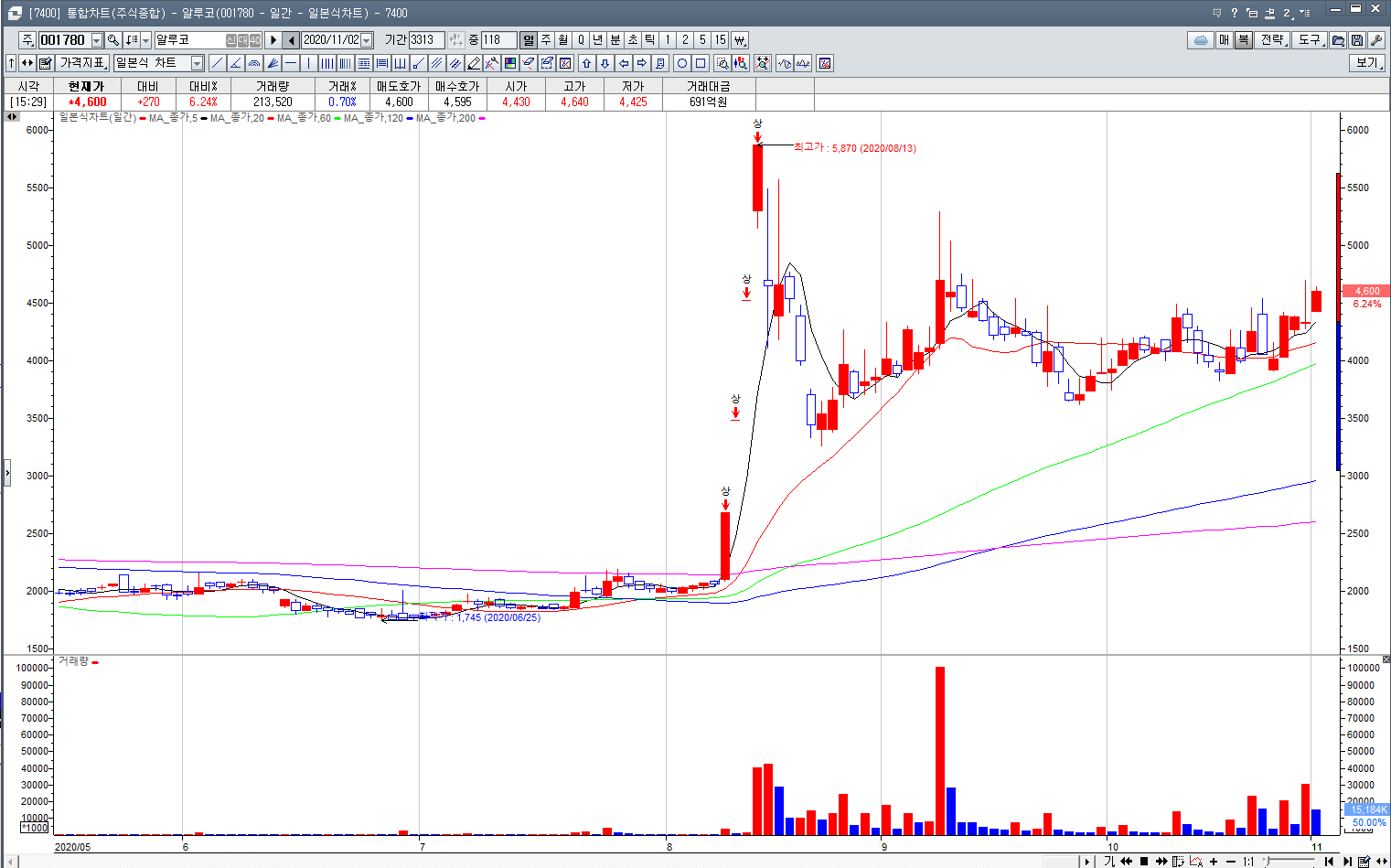This screenshot has height=868, width=1391.
Task: Click the down arrow marker tool
Action: click(x=605, y=63)
